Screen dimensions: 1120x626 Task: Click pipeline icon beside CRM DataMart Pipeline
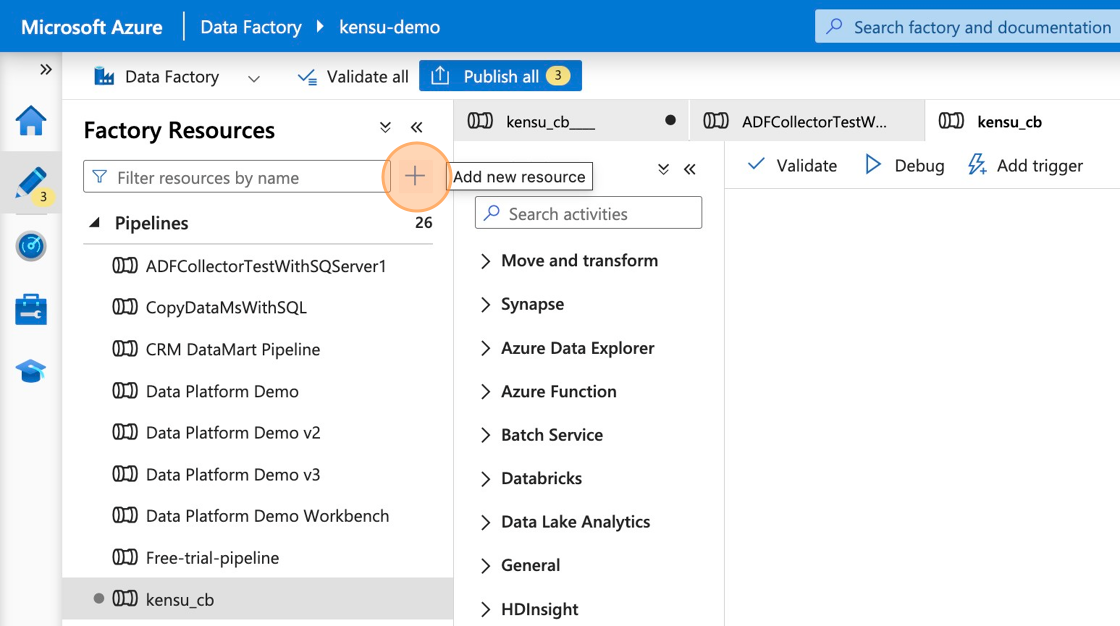point(125,349)
